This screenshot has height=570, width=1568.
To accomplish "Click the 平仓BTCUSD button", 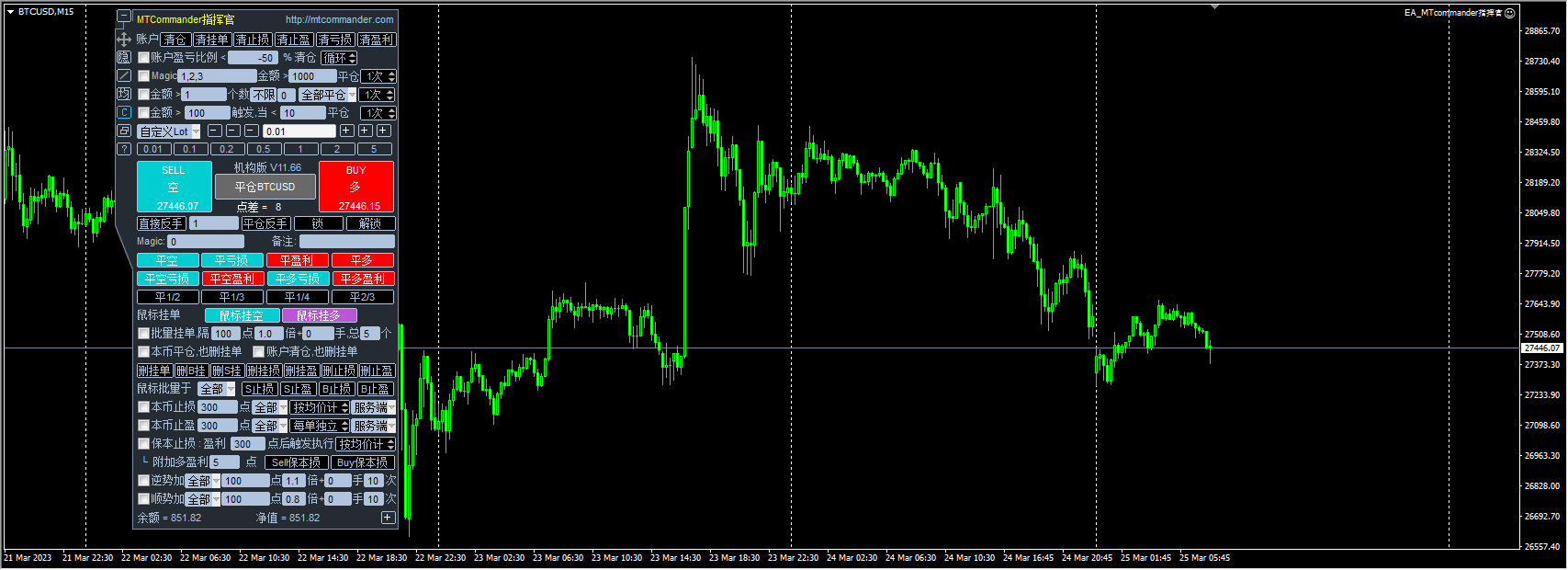I will click(265, 187).
